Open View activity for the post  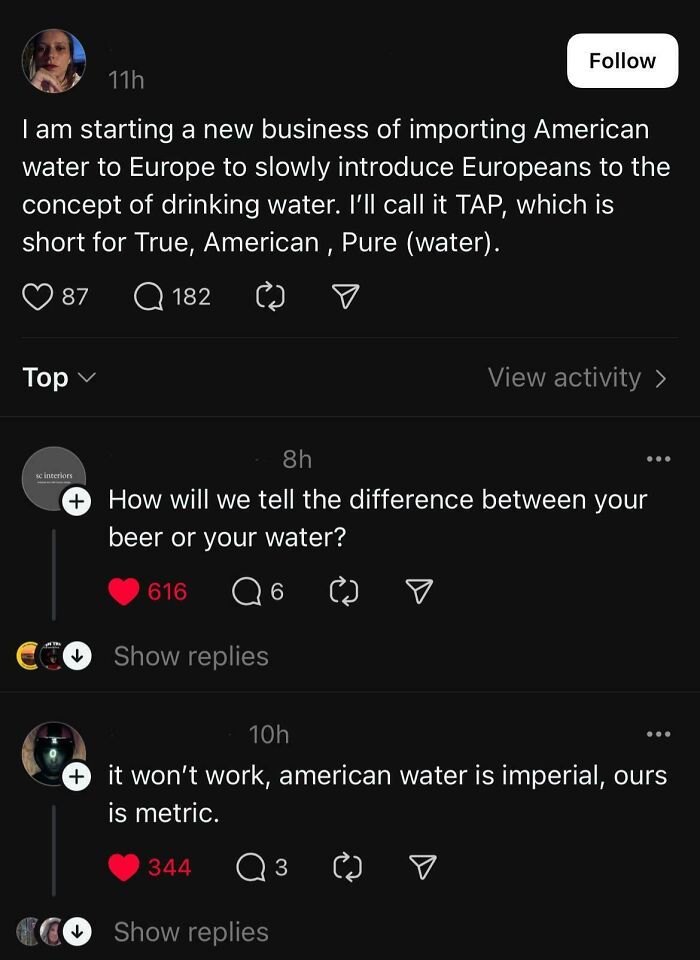pyautogui.click(x=577, y=377)
